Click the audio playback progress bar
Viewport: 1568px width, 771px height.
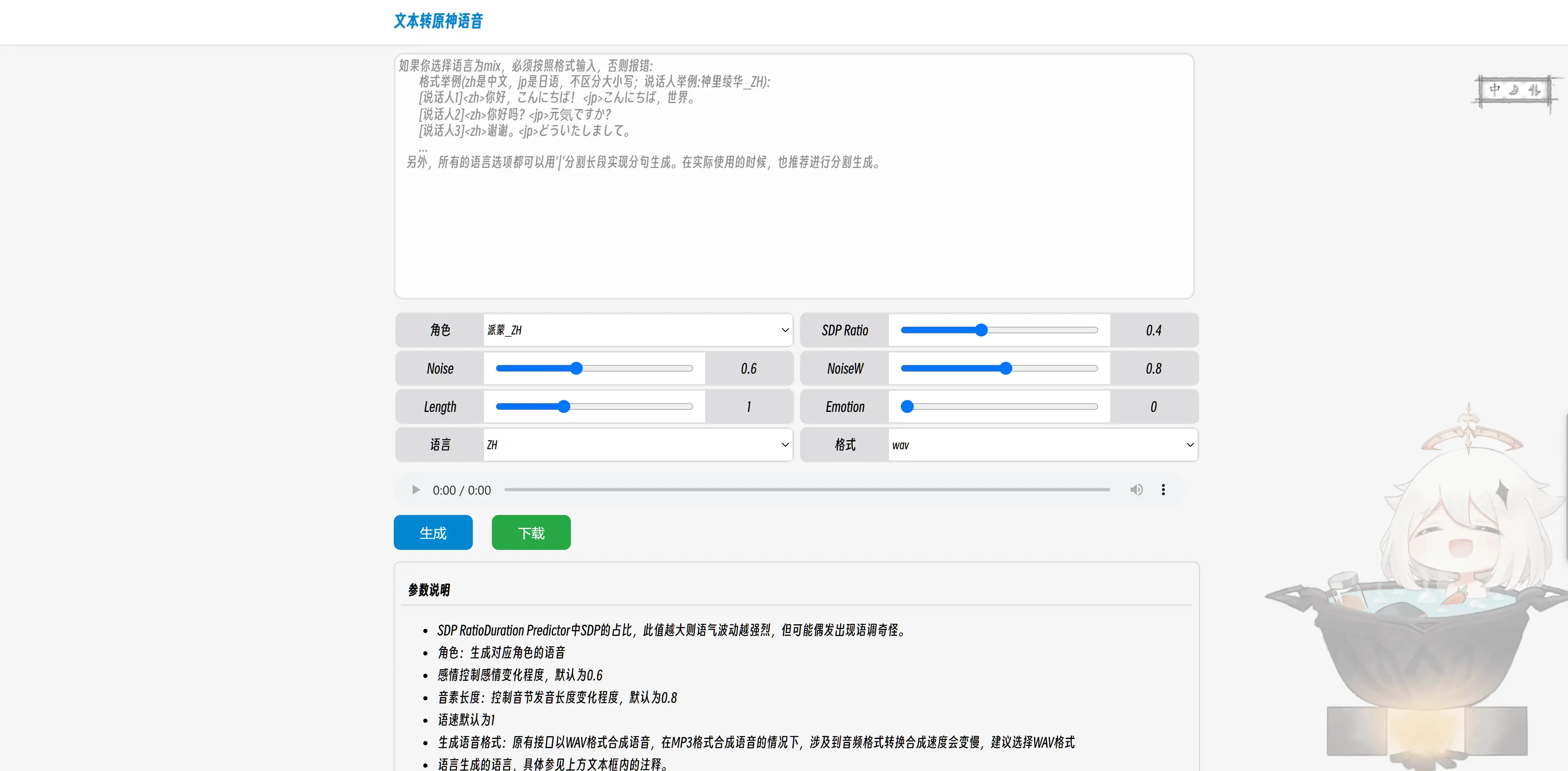pos(807,490)
